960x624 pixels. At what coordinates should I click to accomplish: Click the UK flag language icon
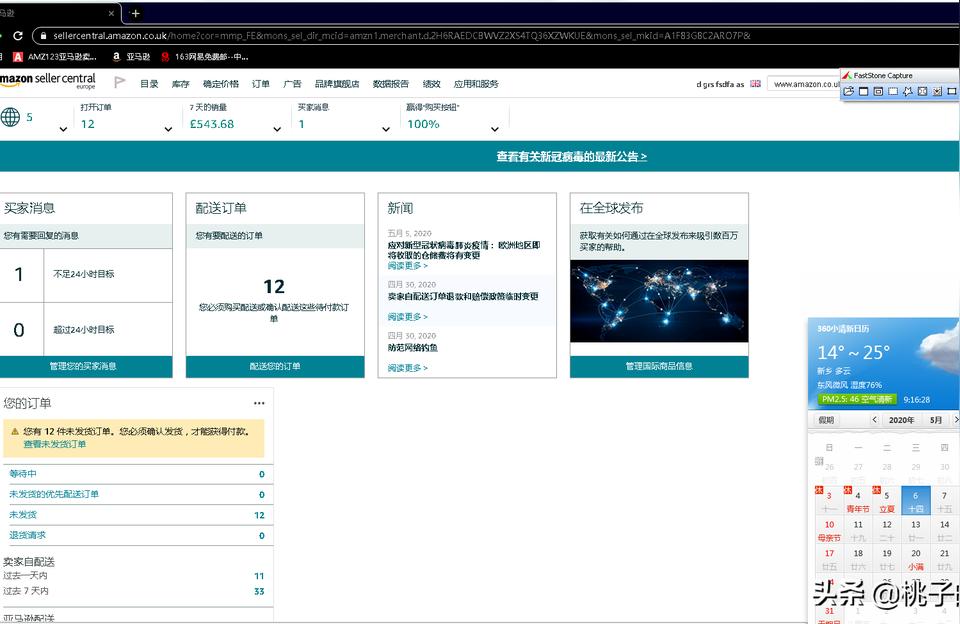(x=756, y=84)
